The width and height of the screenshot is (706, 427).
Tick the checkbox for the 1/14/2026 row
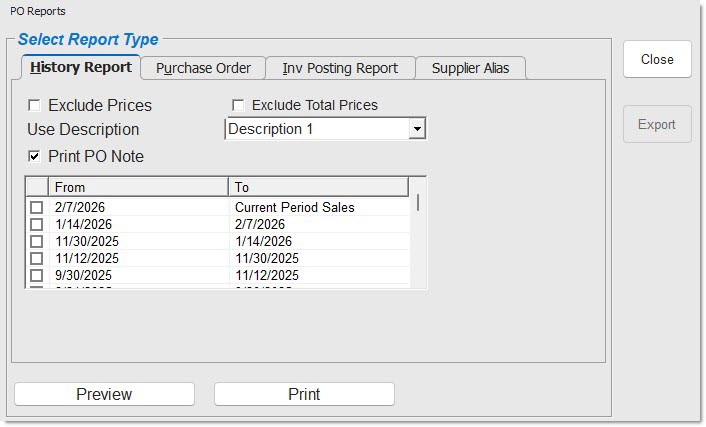[x=37, y=225]
